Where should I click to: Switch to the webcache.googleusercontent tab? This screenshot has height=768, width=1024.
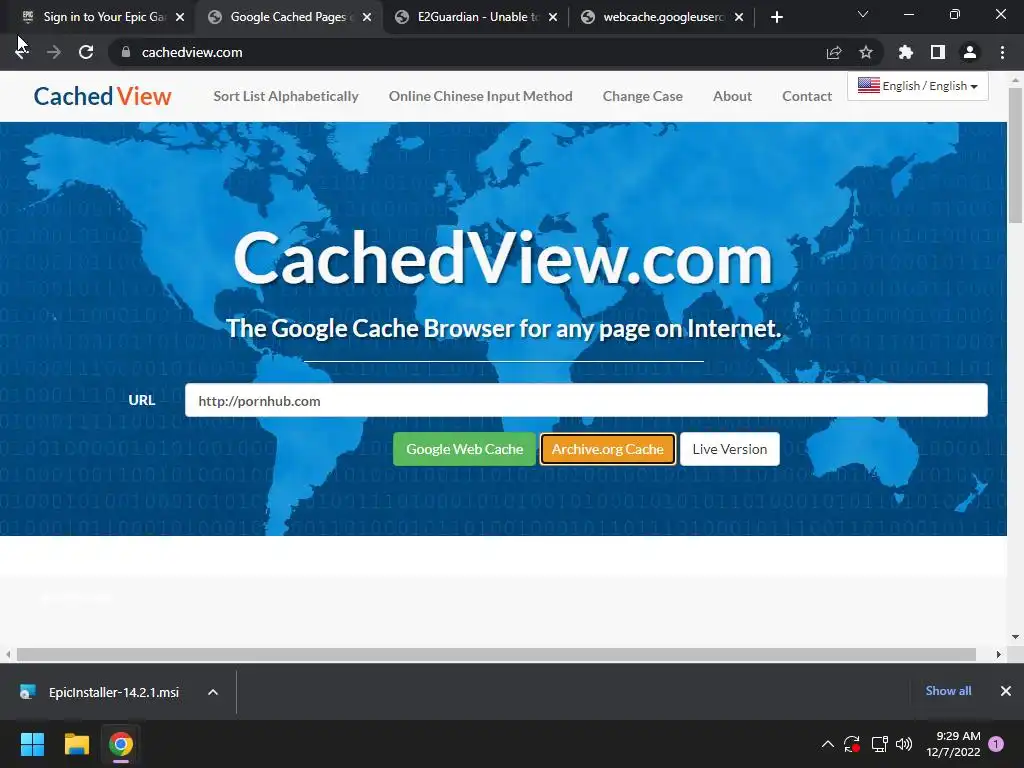click(660, 17)
